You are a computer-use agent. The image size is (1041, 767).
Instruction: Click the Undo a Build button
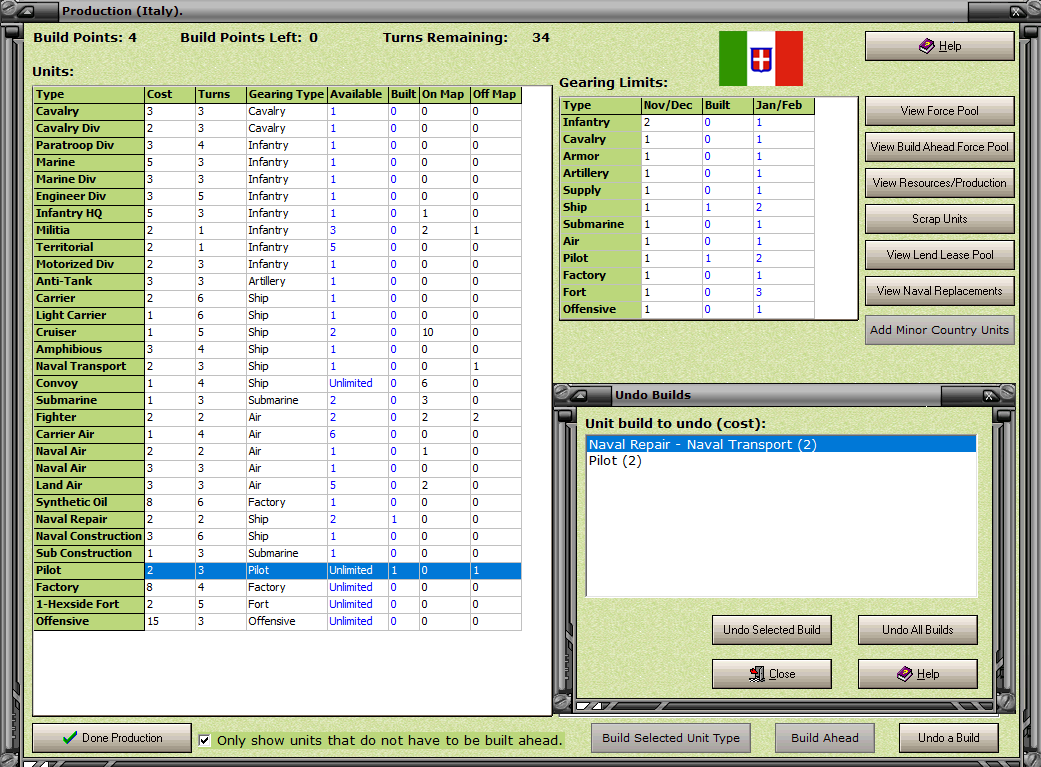(x=949, y=738)
